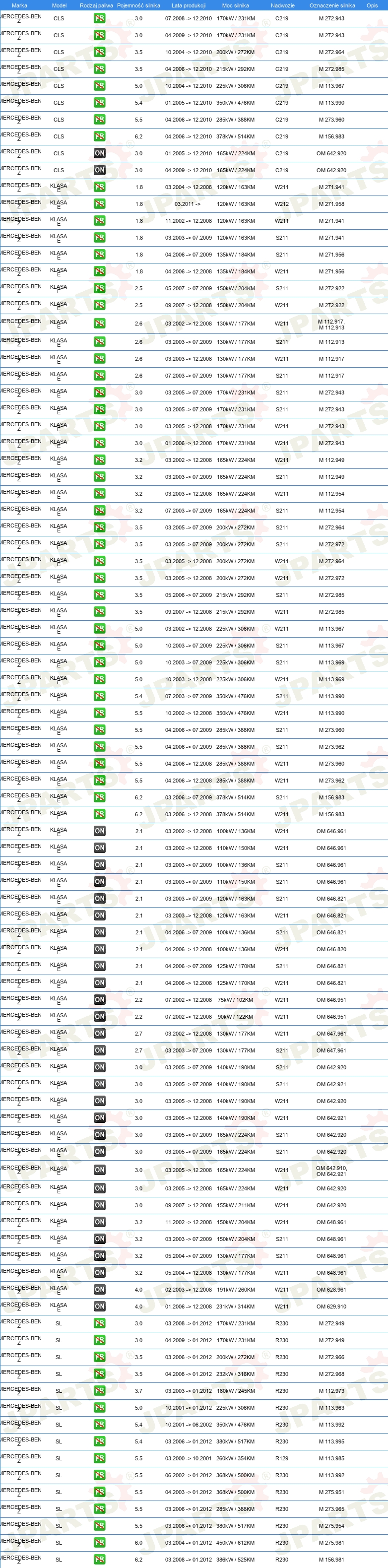The width and height of the screenshot is (388, 1568).
Task: Click the Rodzaj paliwa column header
Action: (96, 5)
